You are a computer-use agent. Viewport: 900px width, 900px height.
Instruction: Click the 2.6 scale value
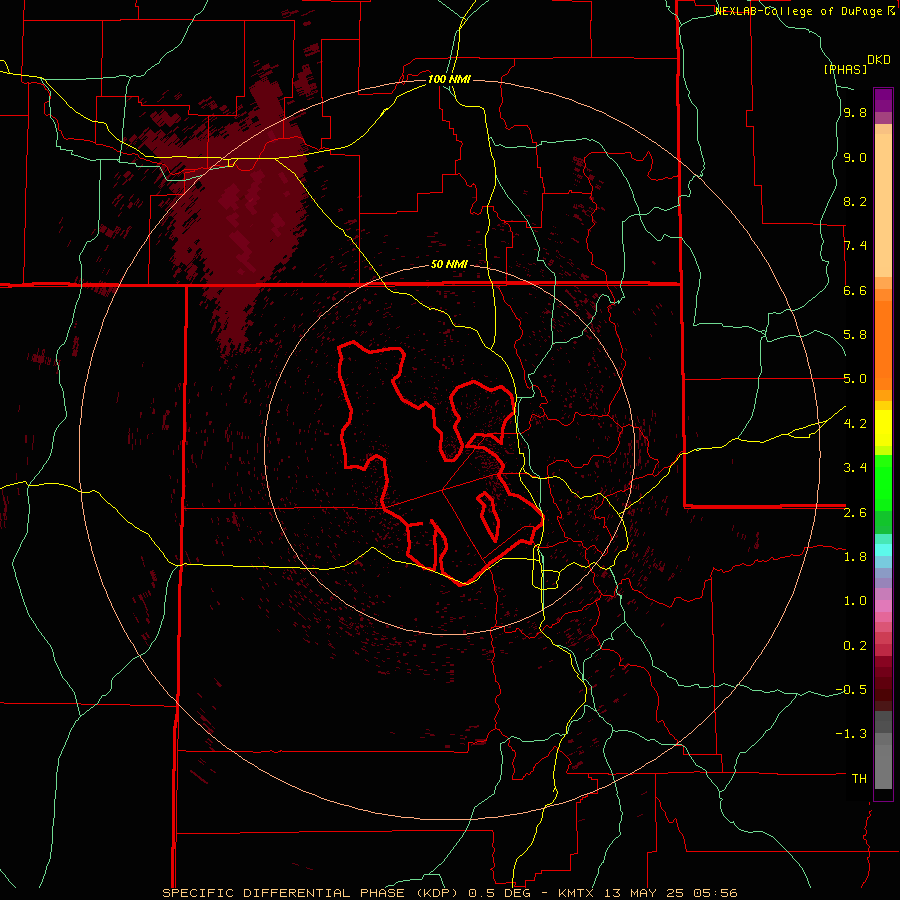[855, 512]
